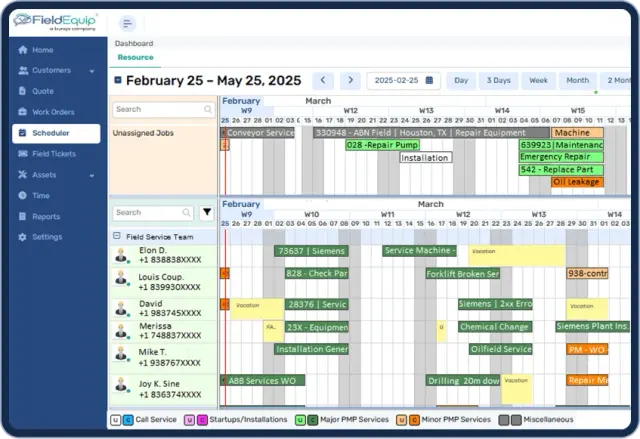Click magenta Startups/Installations legend swatch
640x439 pixels.
pyautogui.click(x=202, y=420)
